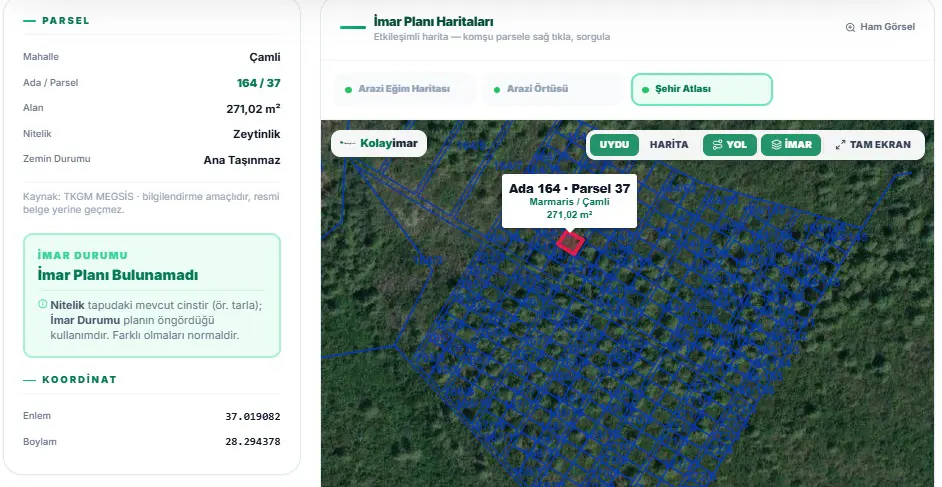Image resolution: width=942 pixels, height=487 pixels.
Task: Click the layers stack icon in İMAR button
Action: pos(776,145)
